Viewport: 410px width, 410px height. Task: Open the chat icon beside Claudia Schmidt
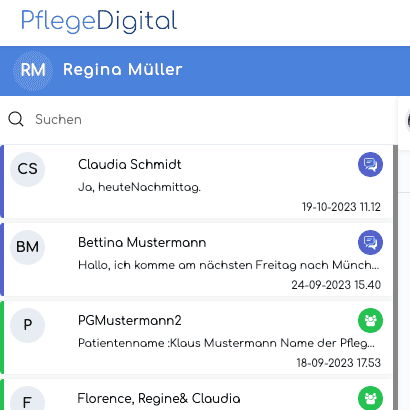[x=370, y=164]
